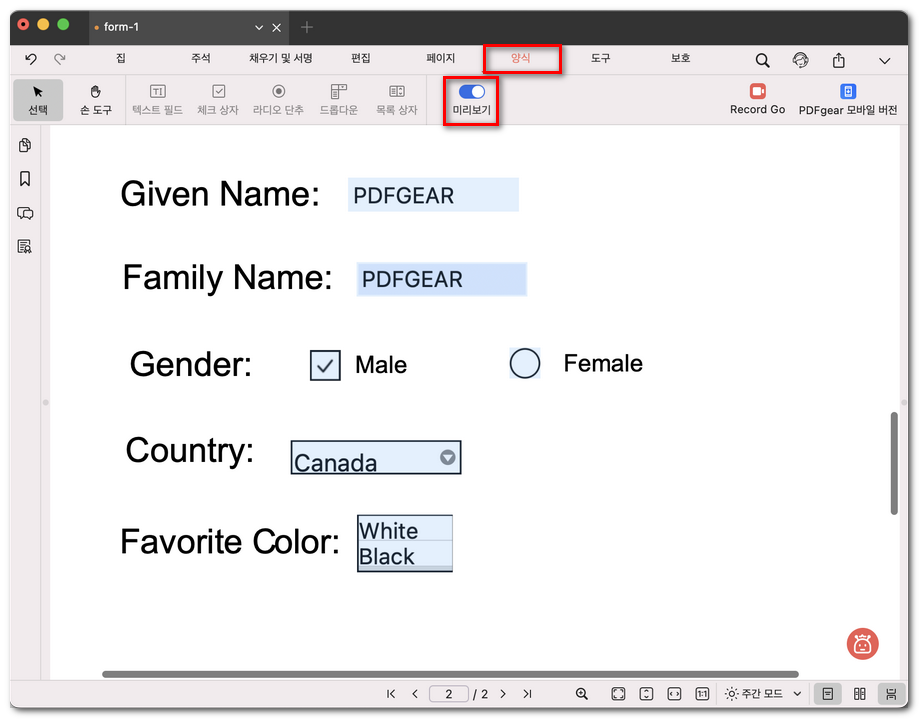Click the page number input field
Image resolution: width=919 pixels, height=719 pixels.
pyautogui.click(x=448, y=693)
